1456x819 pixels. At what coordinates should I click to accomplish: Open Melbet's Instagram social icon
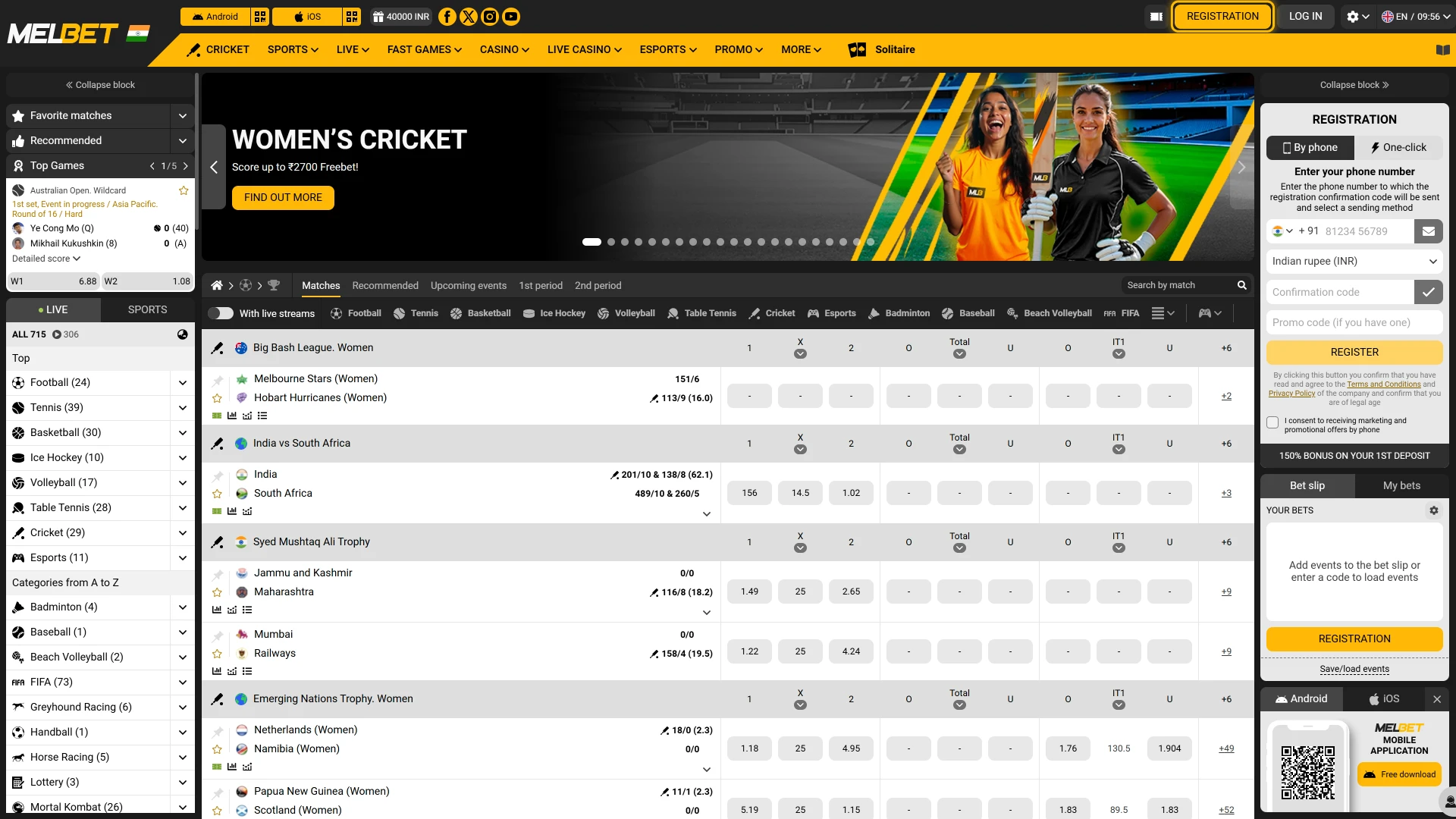click(x=489, y=16)
